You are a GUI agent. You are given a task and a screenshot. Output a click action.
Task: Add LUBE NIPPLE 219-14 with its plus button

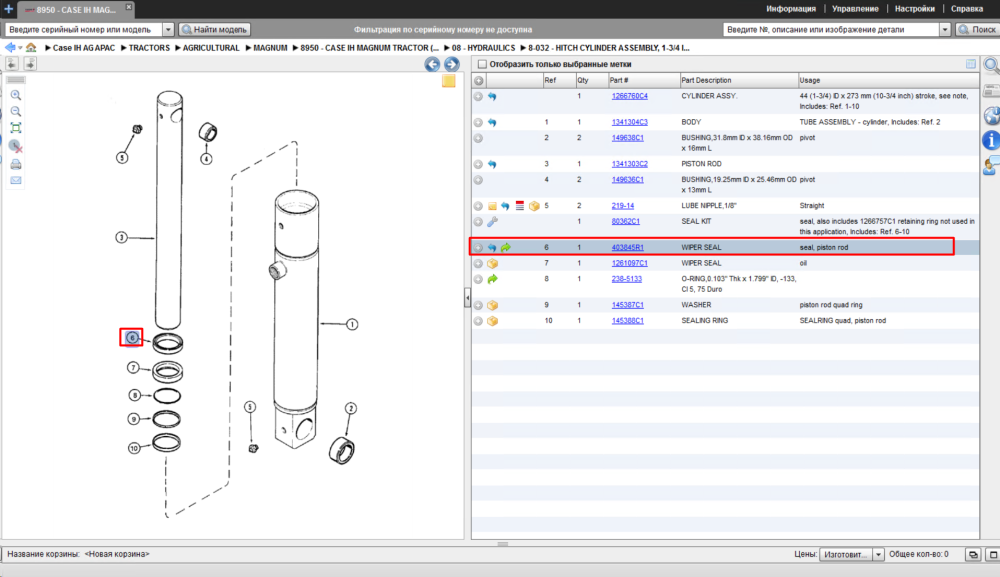tap(478, 206)
